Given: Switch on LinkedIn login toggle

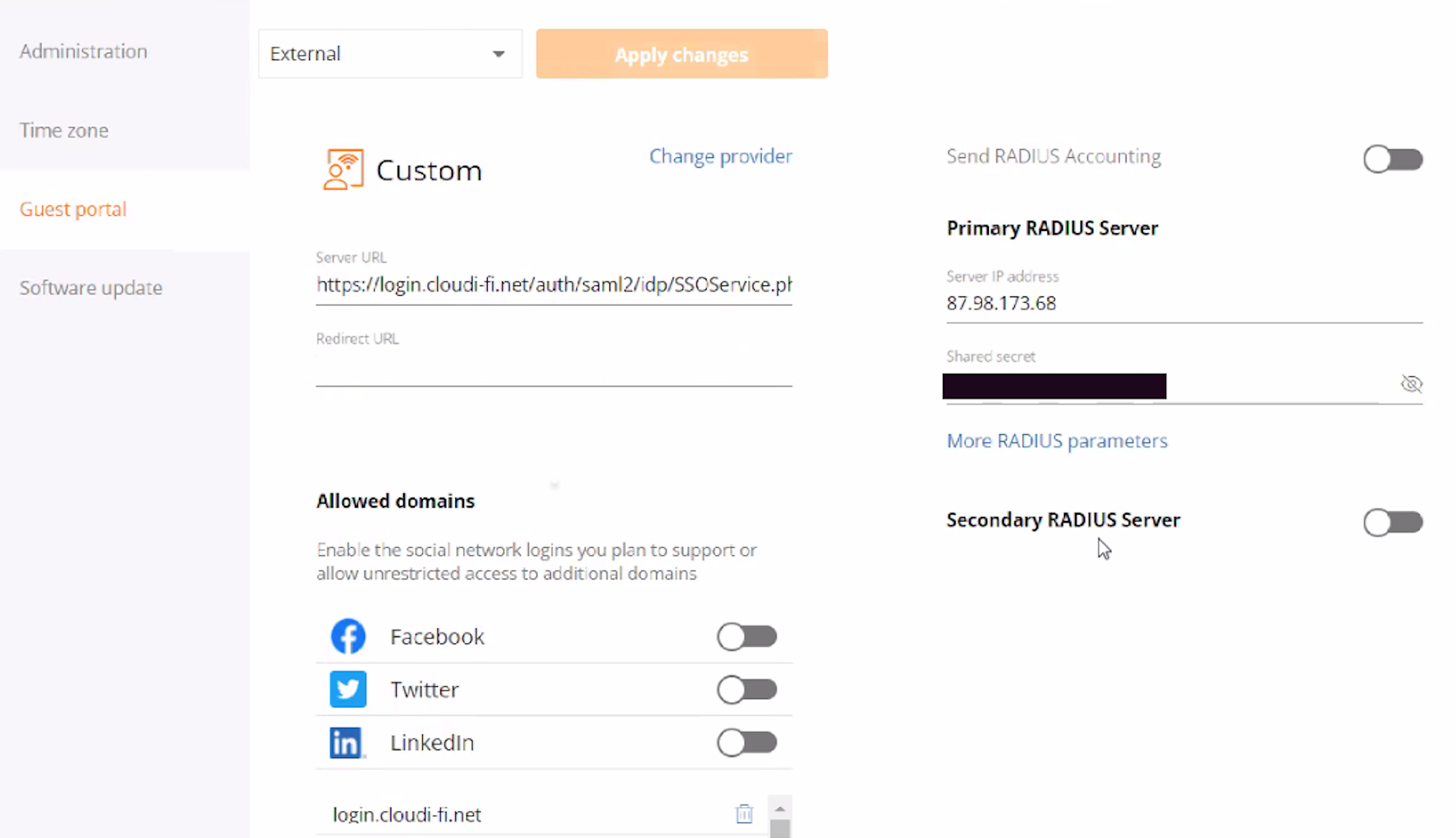Looking at the screenshot, I should [x=746, y=742].
